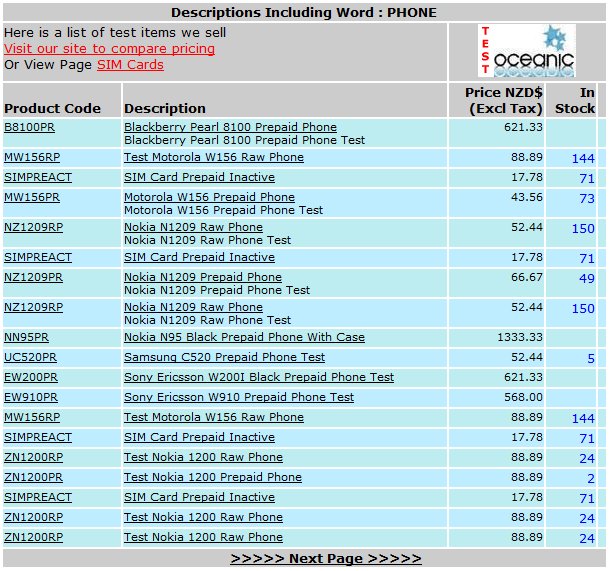Click title 'Descriptions Including Word : PHONE'

point(304,12)
